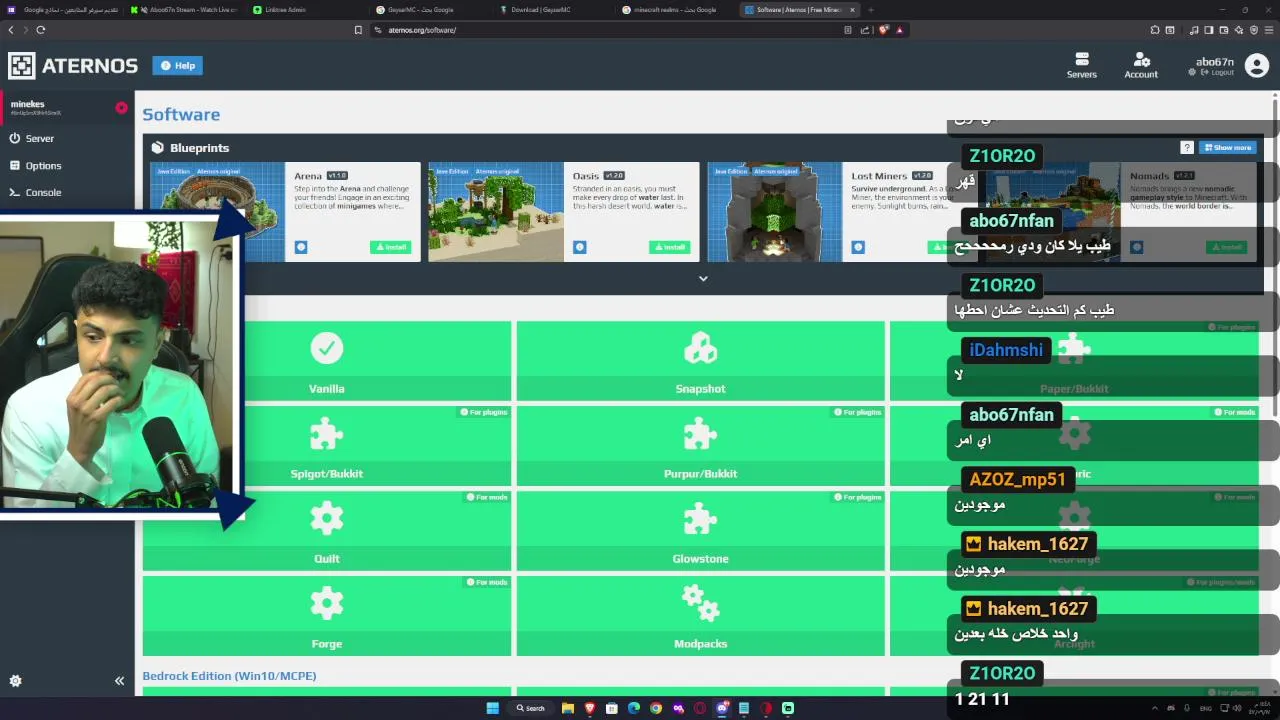Viewport: 1280px width, 720px height.
Task: Select the Purpur/Bukkit software tile
Action: tap(700, 445)
